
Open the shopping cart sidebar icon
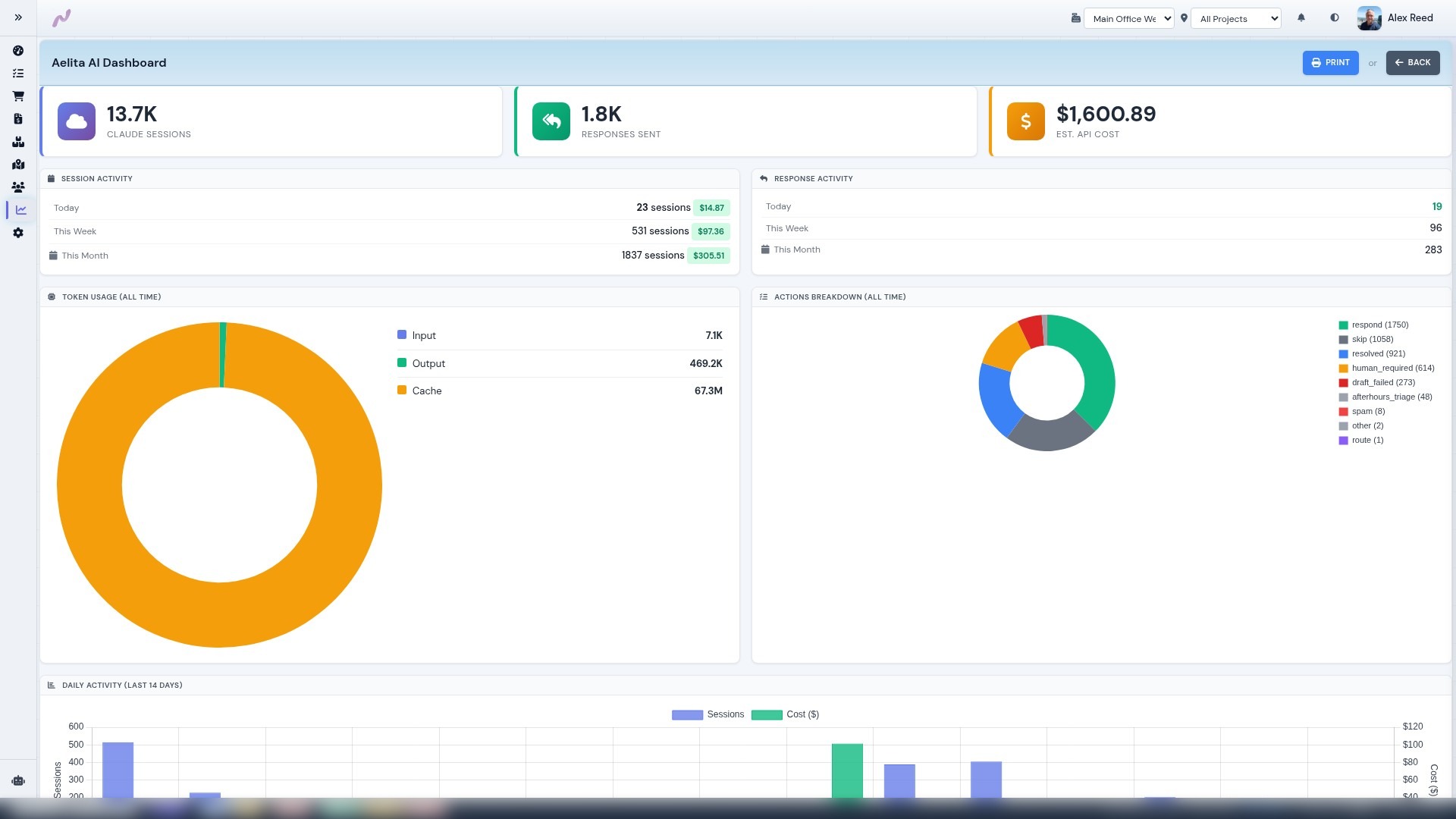[x=18, y=96]
